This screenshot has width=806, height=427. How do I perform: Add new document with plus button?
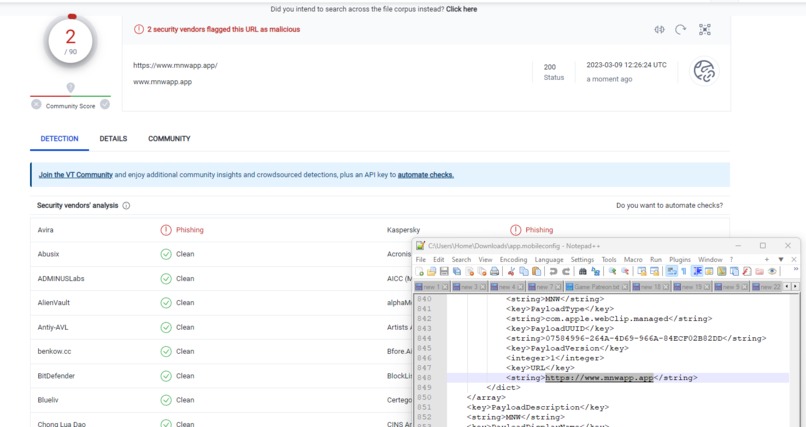(x=766, y=259)
